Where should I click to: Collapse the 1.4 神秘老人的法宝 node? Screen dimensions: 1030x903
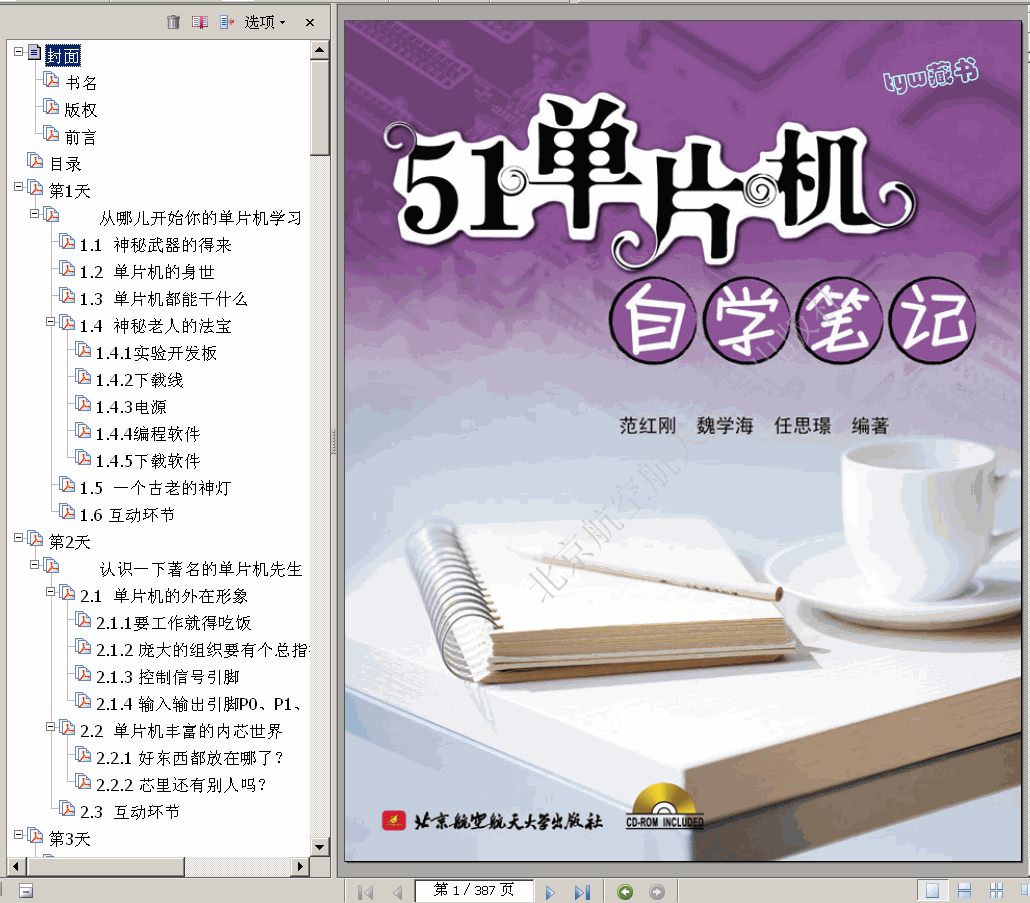pyautogui.click(x=51, y=322)
